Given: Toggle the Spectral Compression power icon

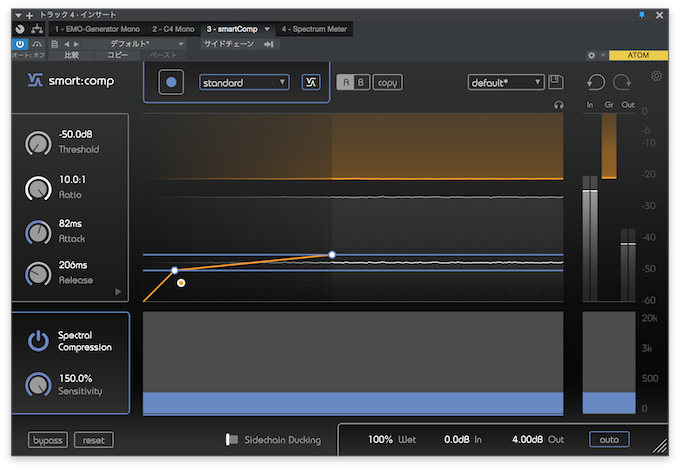Looking at the screenshot, I should (38, 341).
